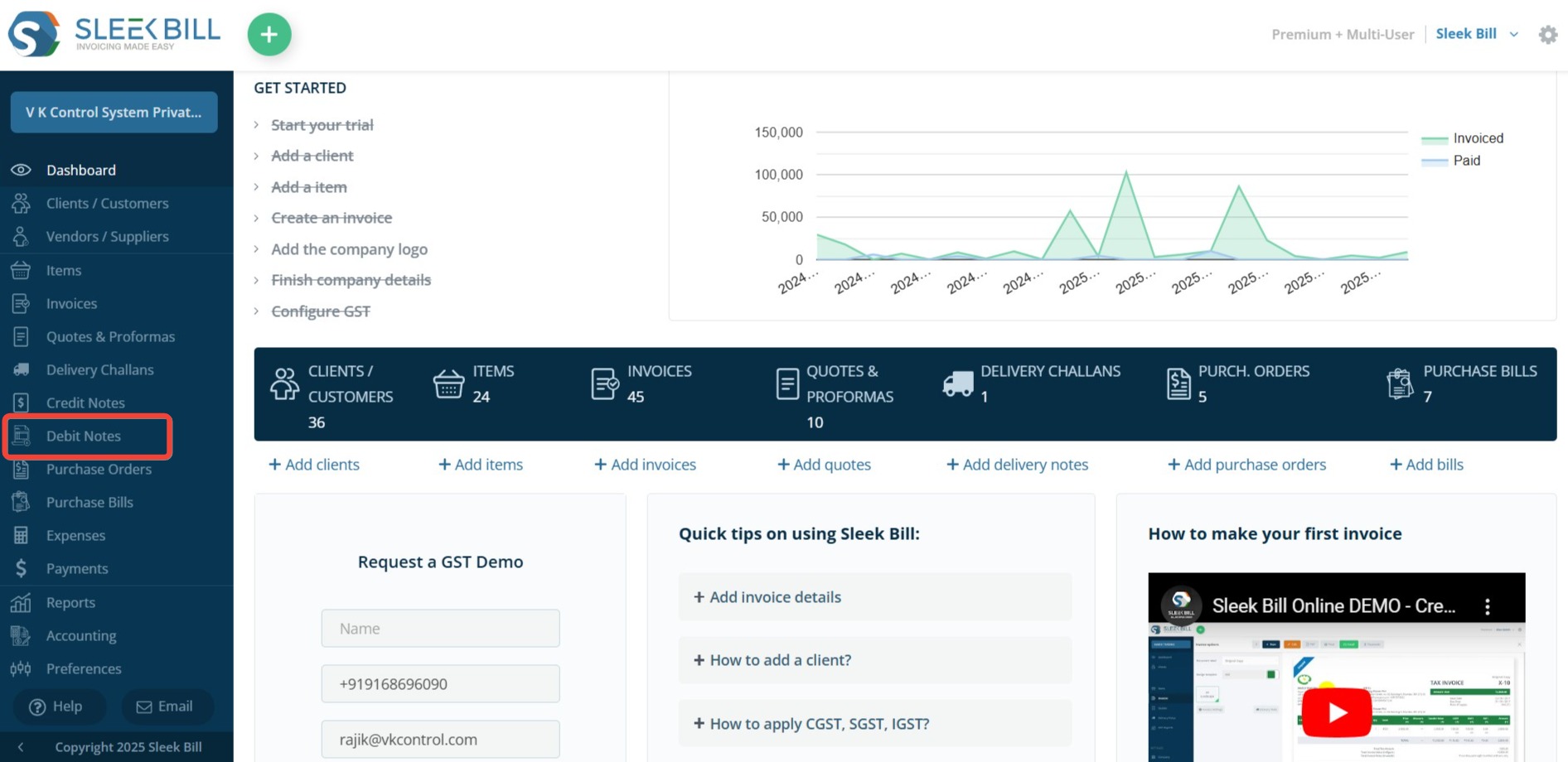Click the green plus create button
The height and width of the screenshot is (762, 1568).
269,35
